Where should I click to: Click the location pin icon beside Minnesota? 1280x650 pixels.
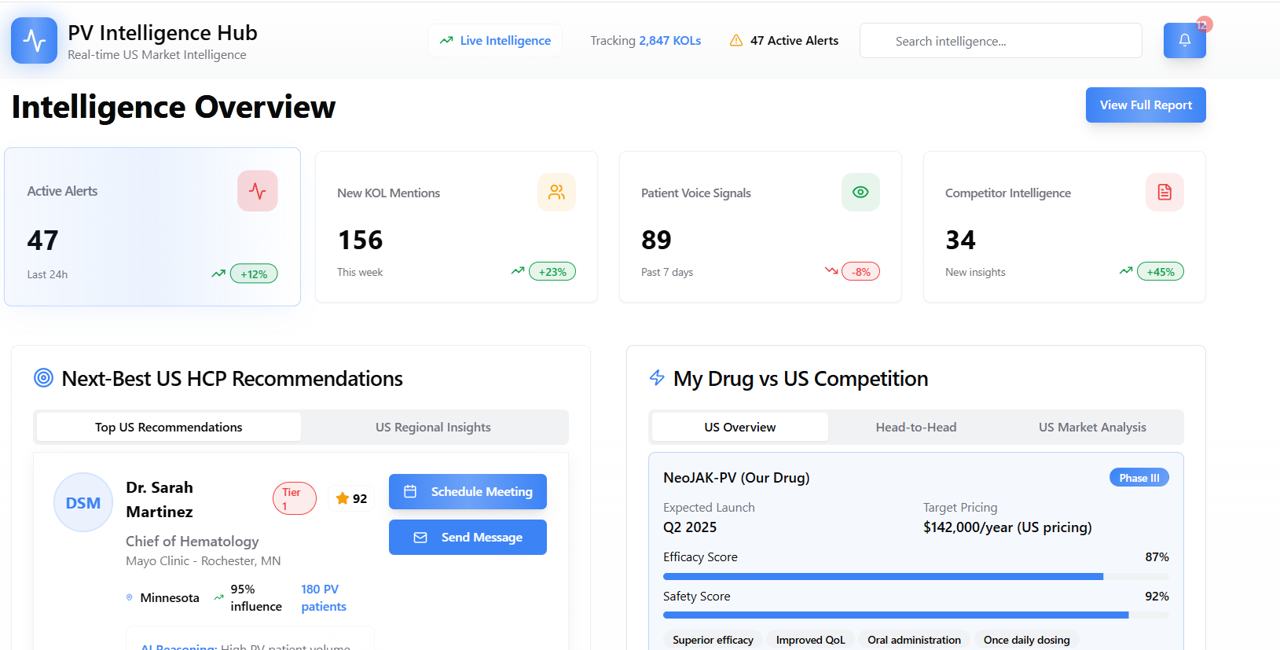click(x=127, y=597)
